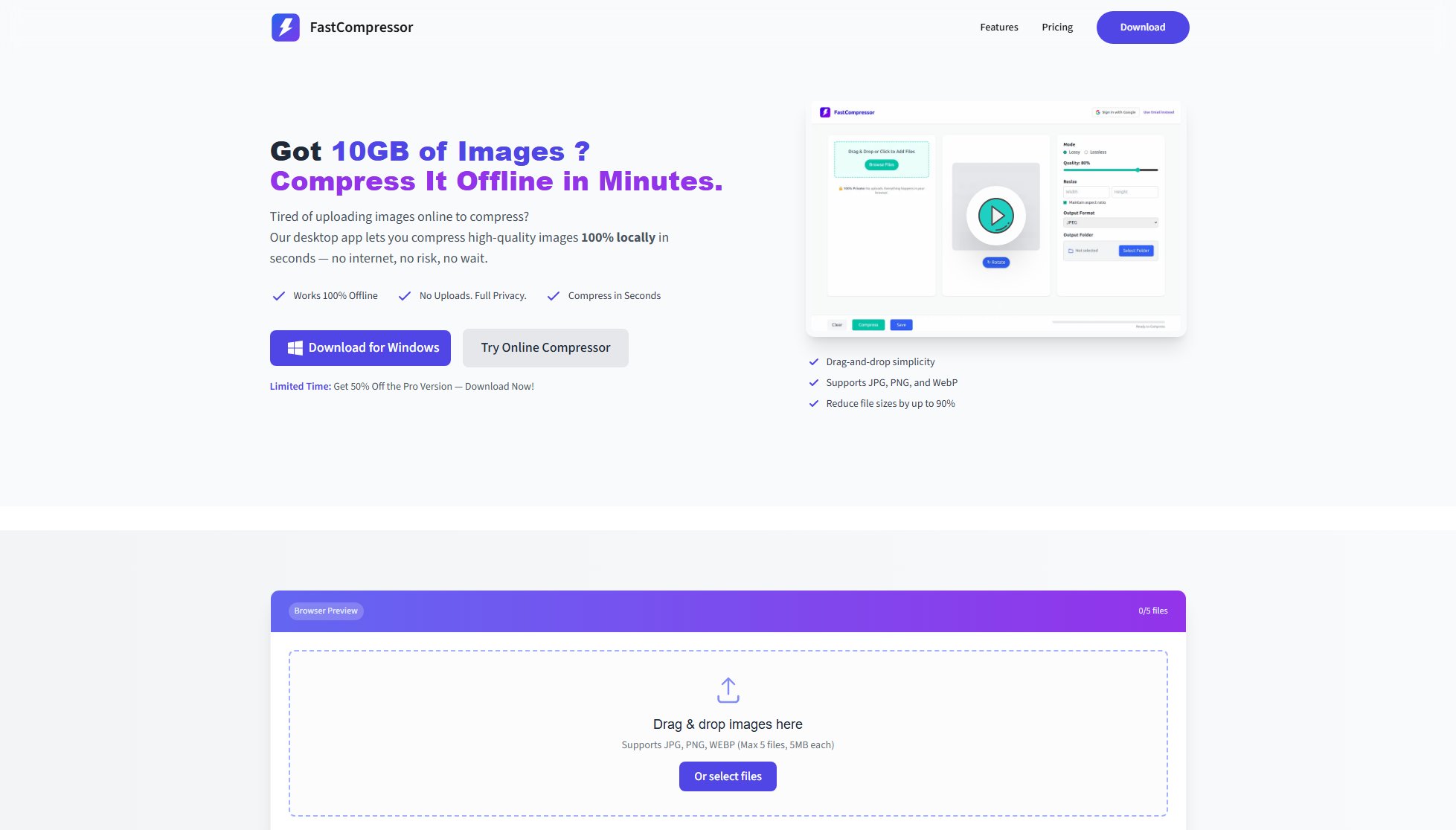
Task: Click the Or select files button
Action: click(x=728, y=776)
